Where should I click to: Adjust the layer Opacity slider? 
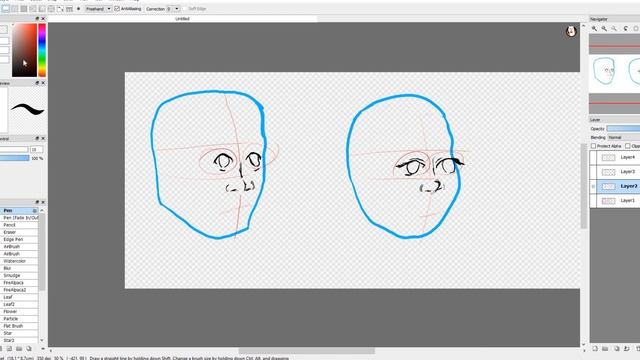coord(623,129)
